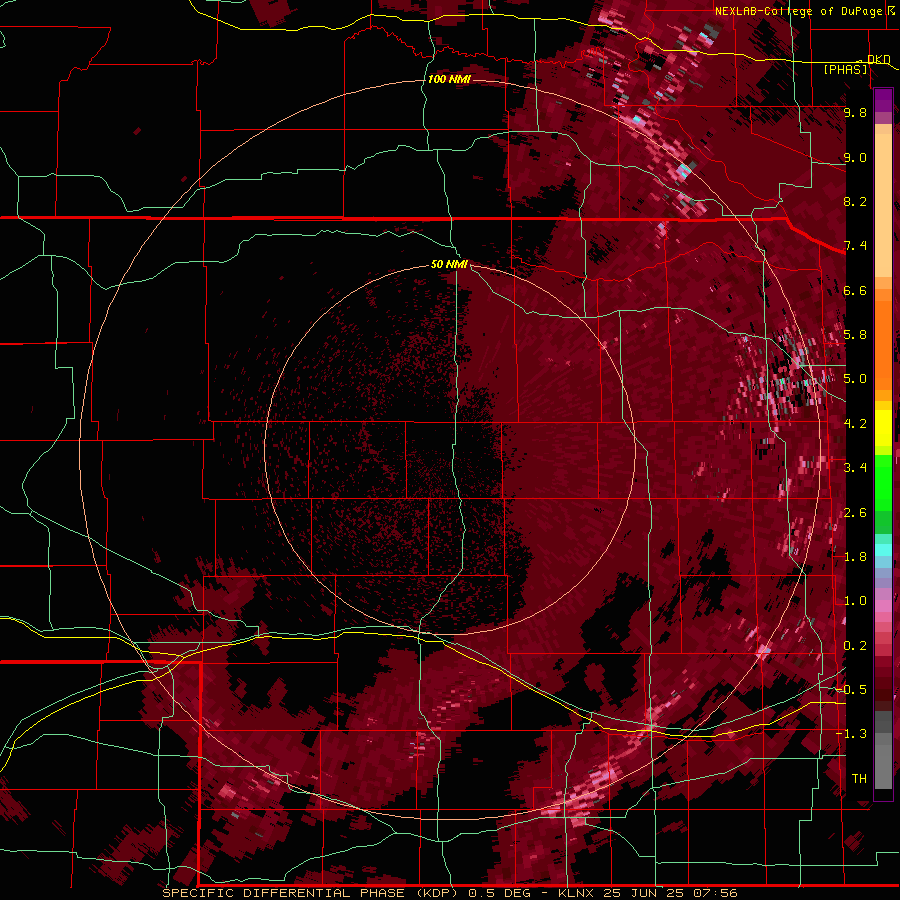Click SPECIFIC DIFFERENTIAL PHASE (KDP) caption text
The height and width of the screenshot is (900, 900).
[311, 893]
